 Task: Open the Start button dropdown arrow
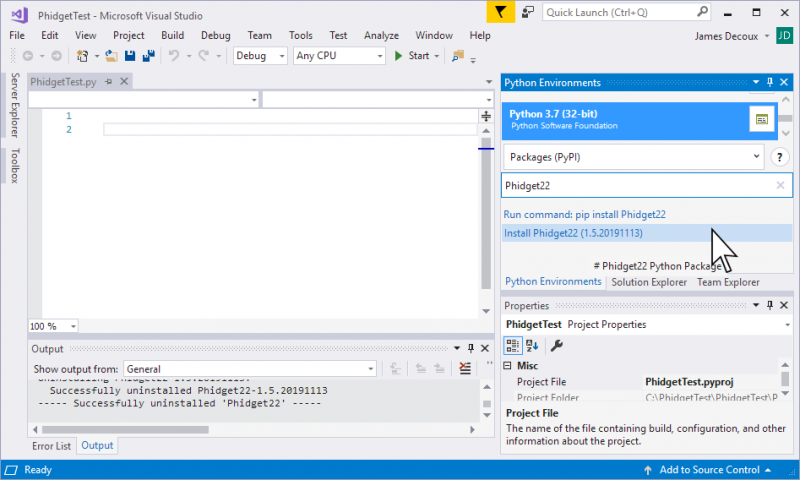click(437, 56)
